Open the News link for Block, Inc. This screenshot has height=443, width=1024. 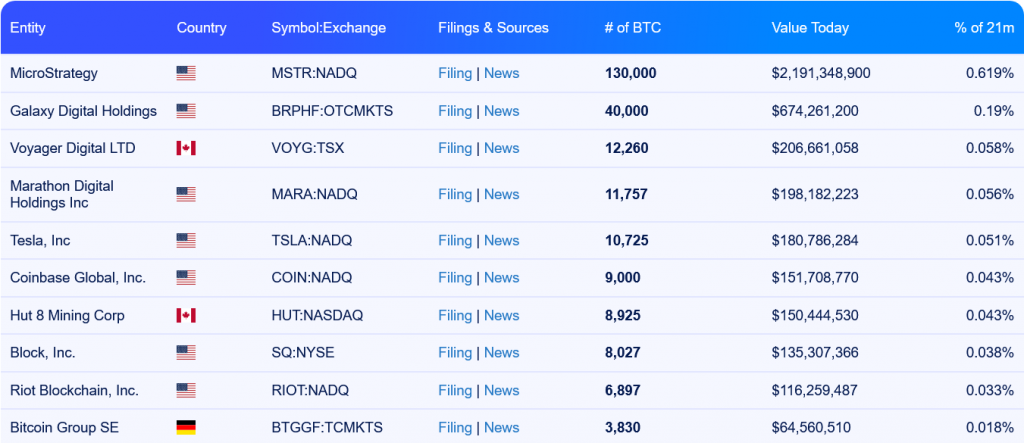(x=501, y=352)
